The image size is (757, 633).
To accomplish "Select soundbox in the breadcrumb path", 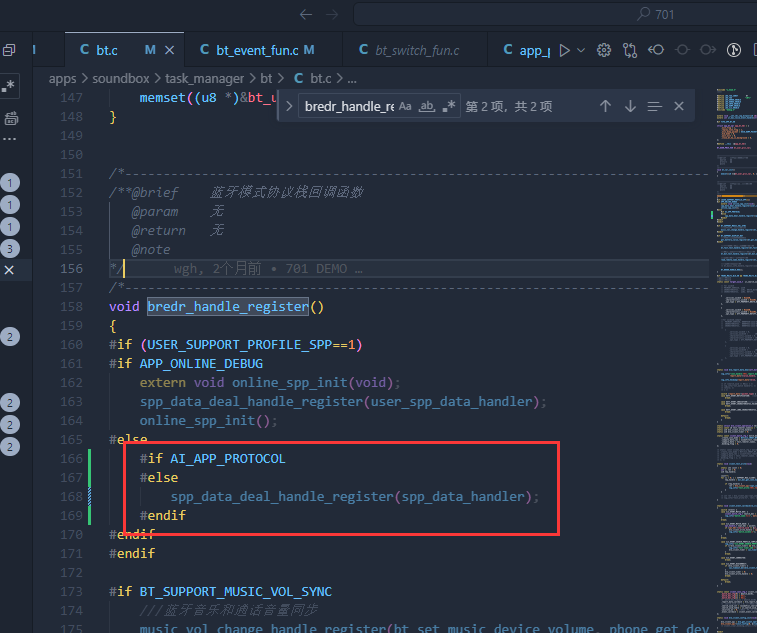I will [121, 79].
